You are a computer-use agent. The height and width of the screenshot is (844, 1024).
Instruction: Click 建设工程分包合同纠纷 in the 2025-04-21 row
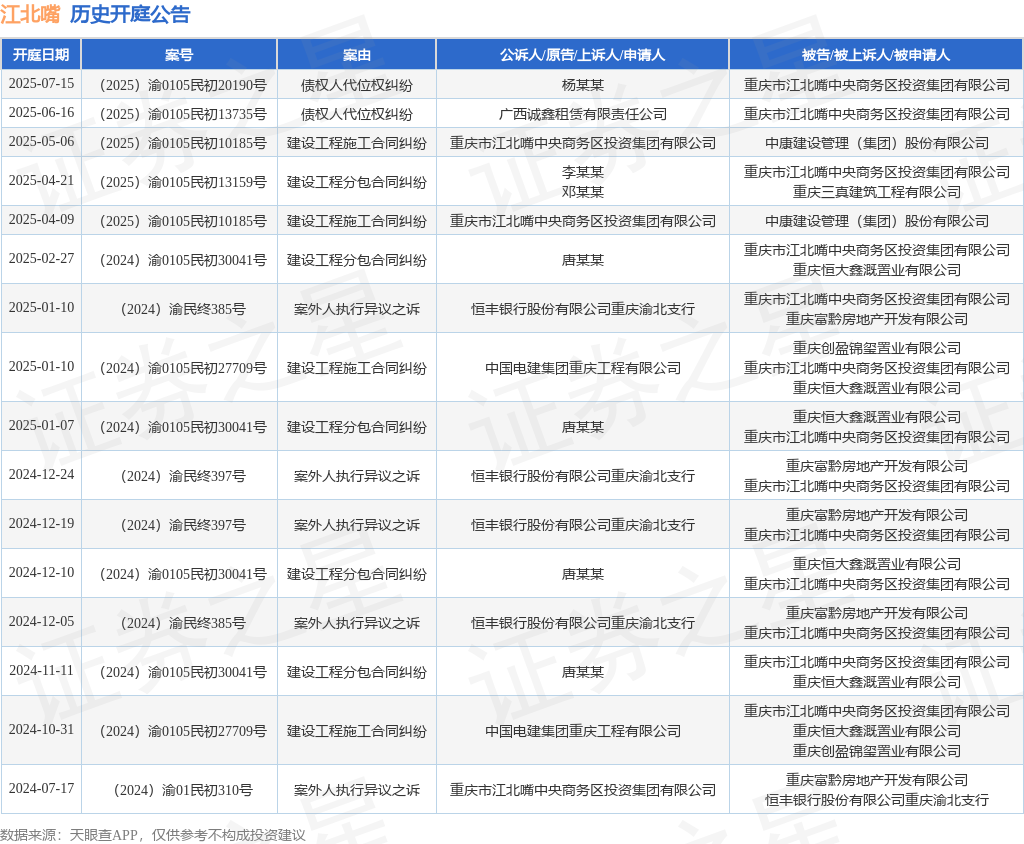(x=357, y=182)
